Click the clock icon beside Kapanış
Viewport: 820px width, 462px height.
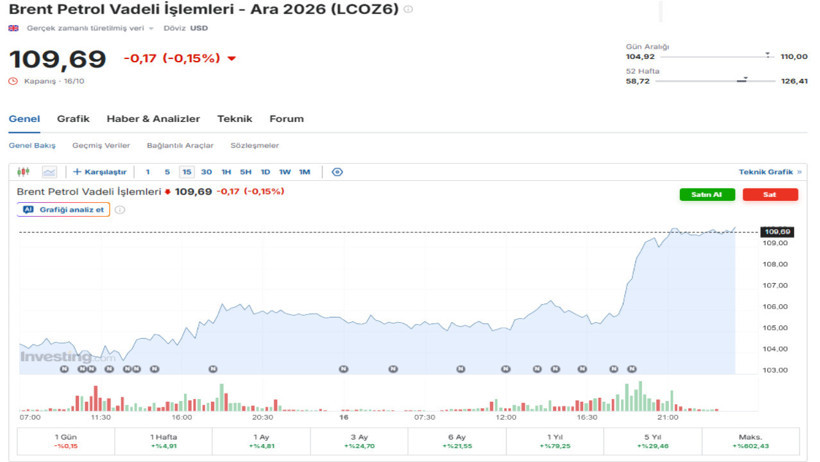point(14,81)
